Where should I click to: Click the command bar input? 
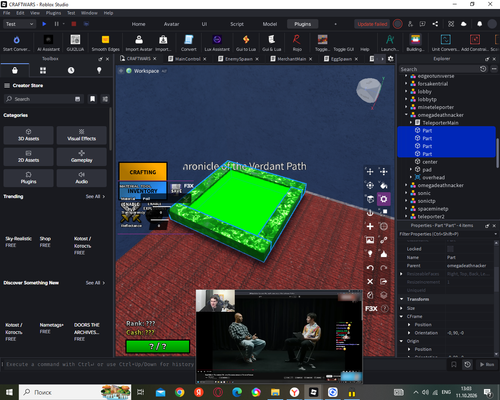tap(100, 364)
